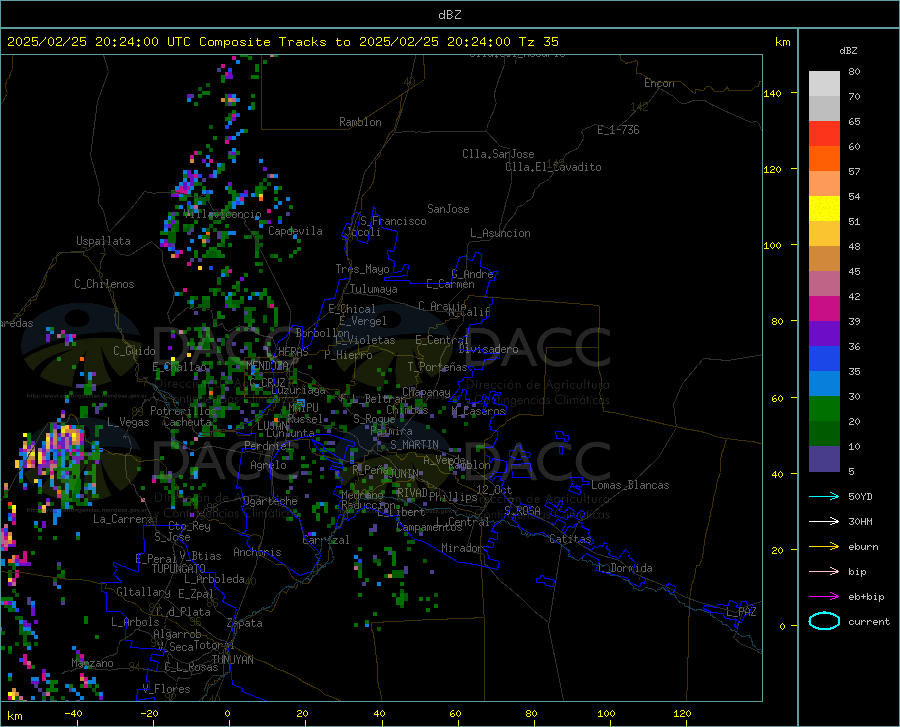The width and height of the screenshot is (900, 727).
Task: Click the E_1-736 map label
Action: tap(618, 130)
